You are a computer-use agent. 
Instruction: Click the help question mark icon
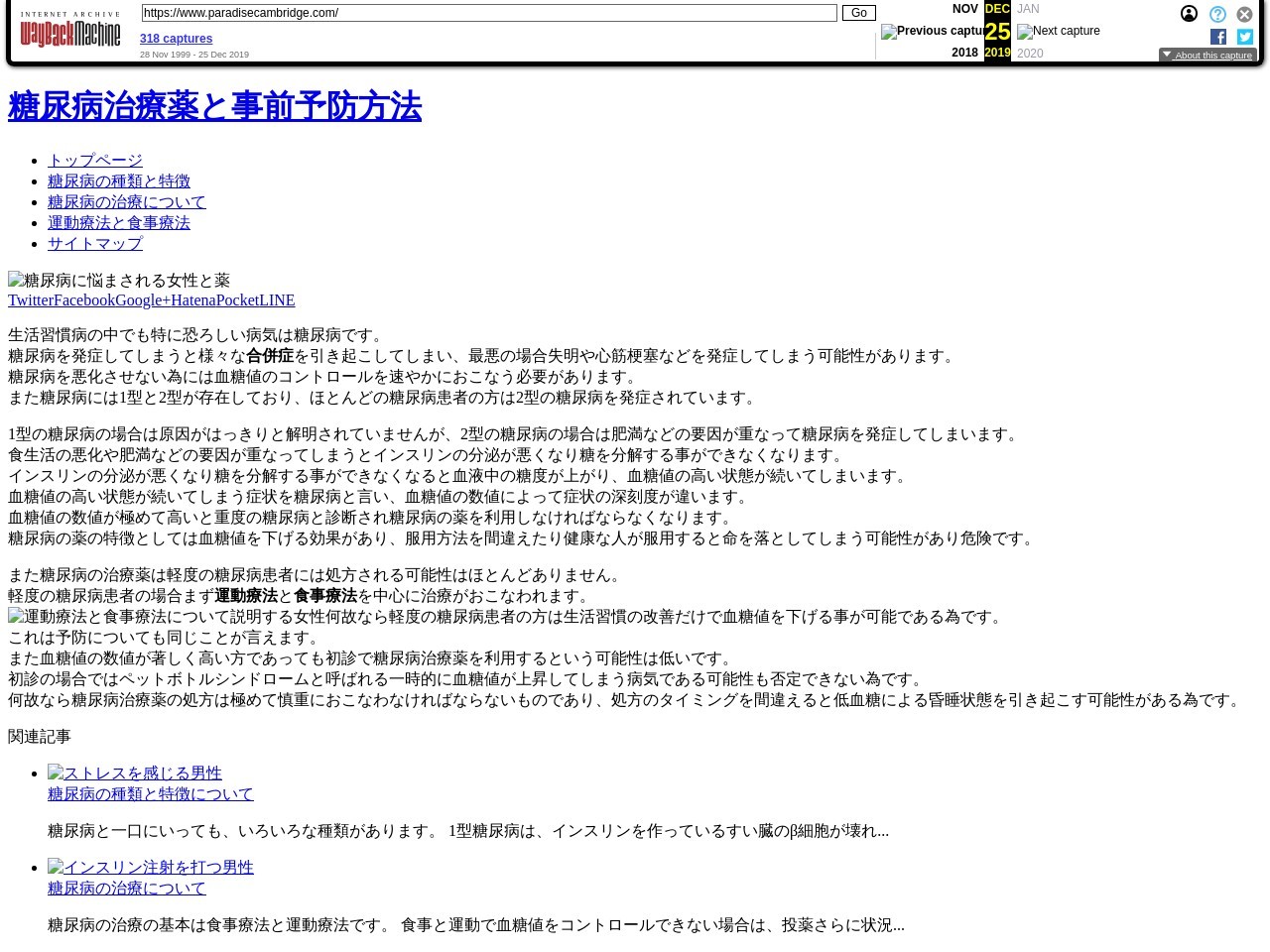point(1217,14)
